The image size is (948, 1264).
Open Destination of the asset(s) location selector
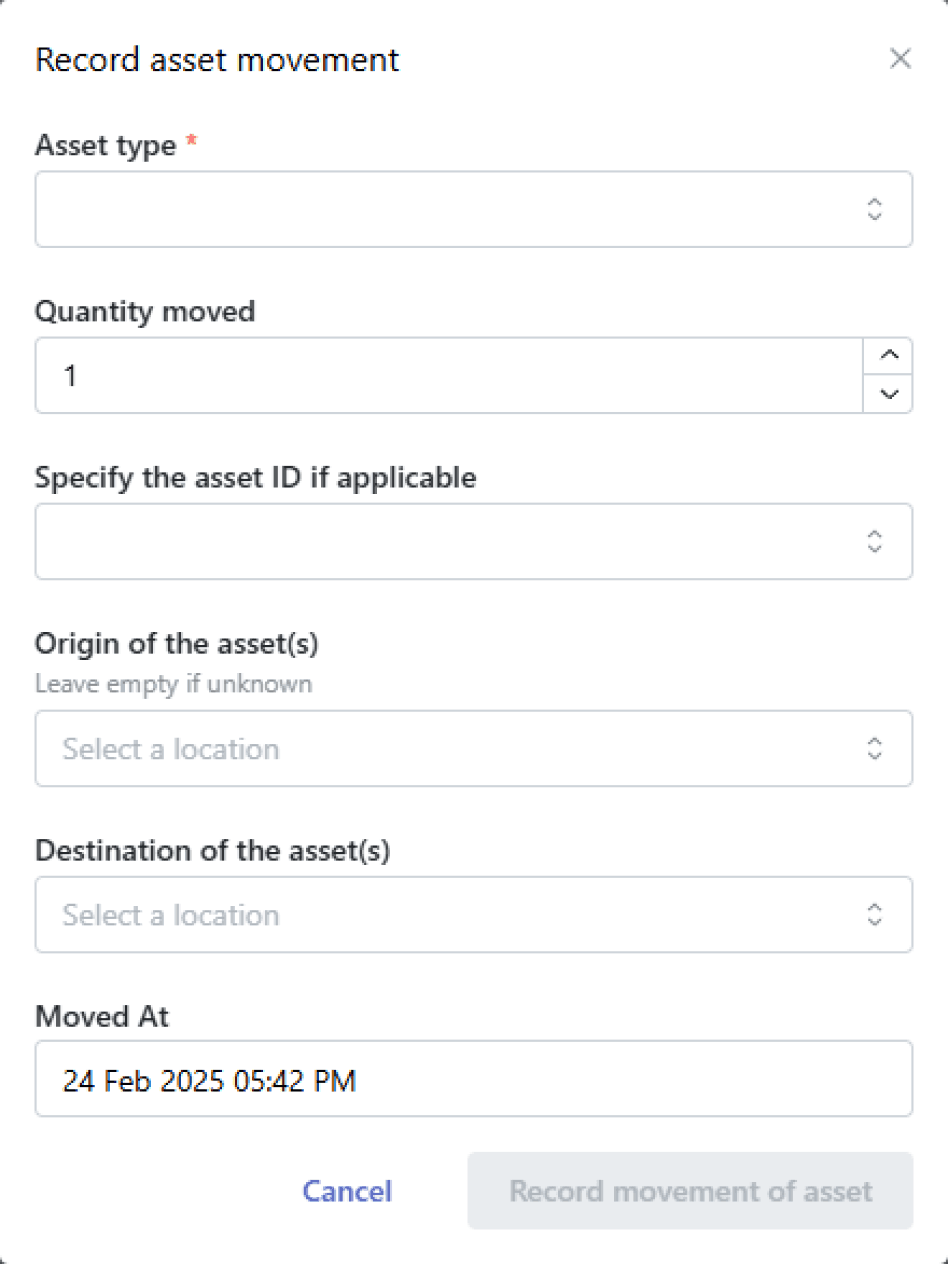click(x=474, y=914)
